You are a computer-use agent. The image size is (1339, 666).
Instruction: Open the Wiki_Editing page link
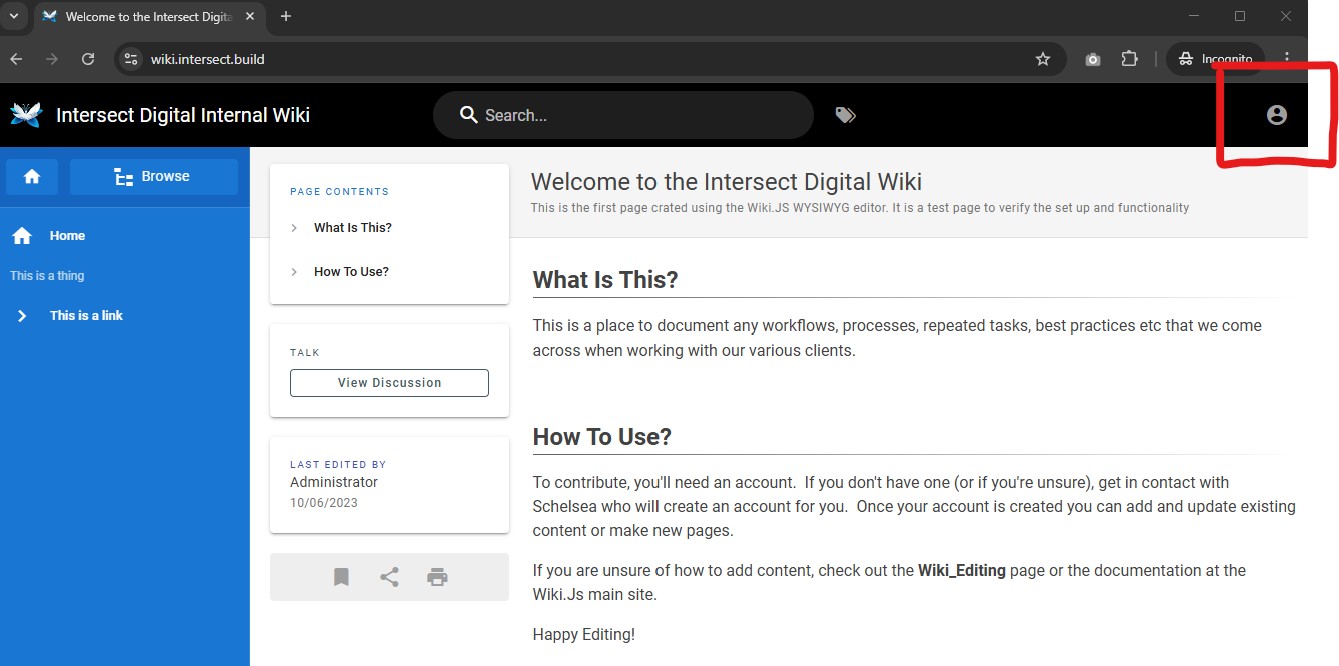(961, 571)
